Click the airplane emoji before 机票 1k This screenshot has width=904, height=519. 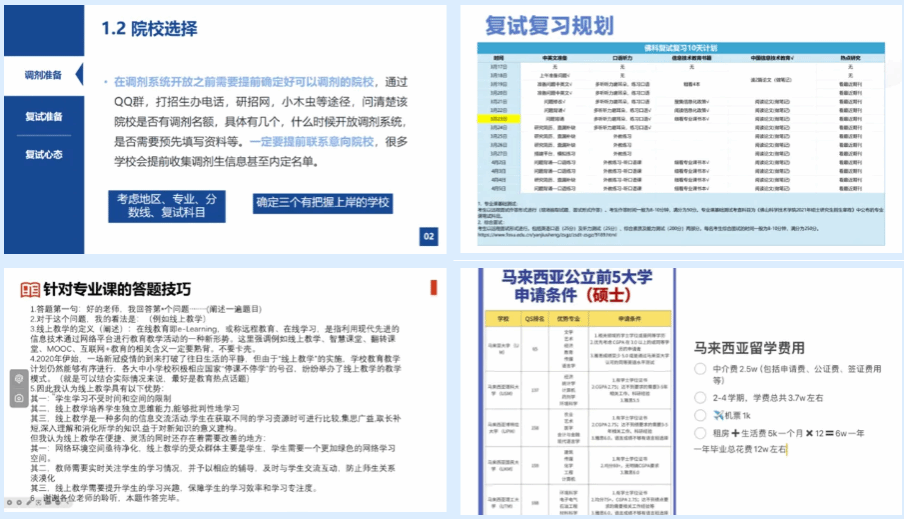point(719,413)
